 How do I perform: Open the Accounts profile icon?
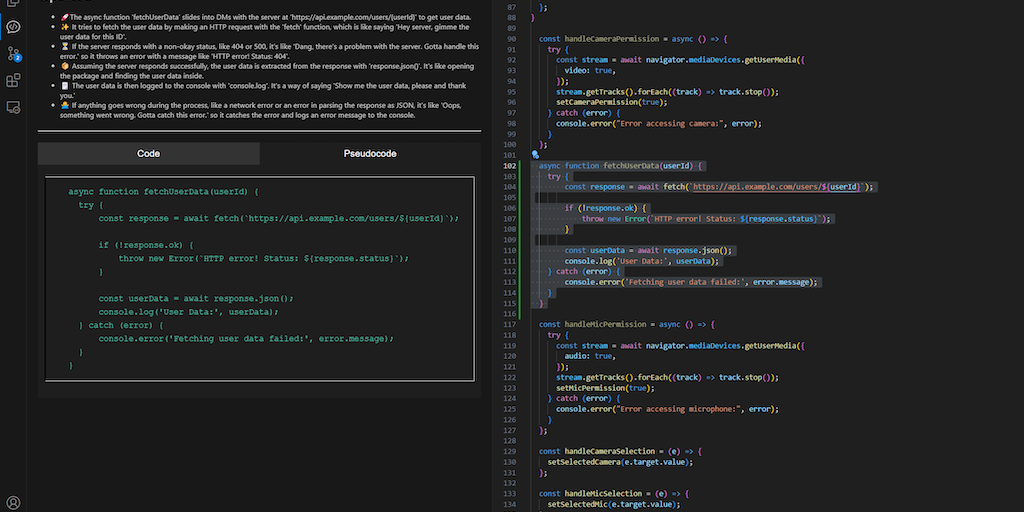[x=14, y=502]
